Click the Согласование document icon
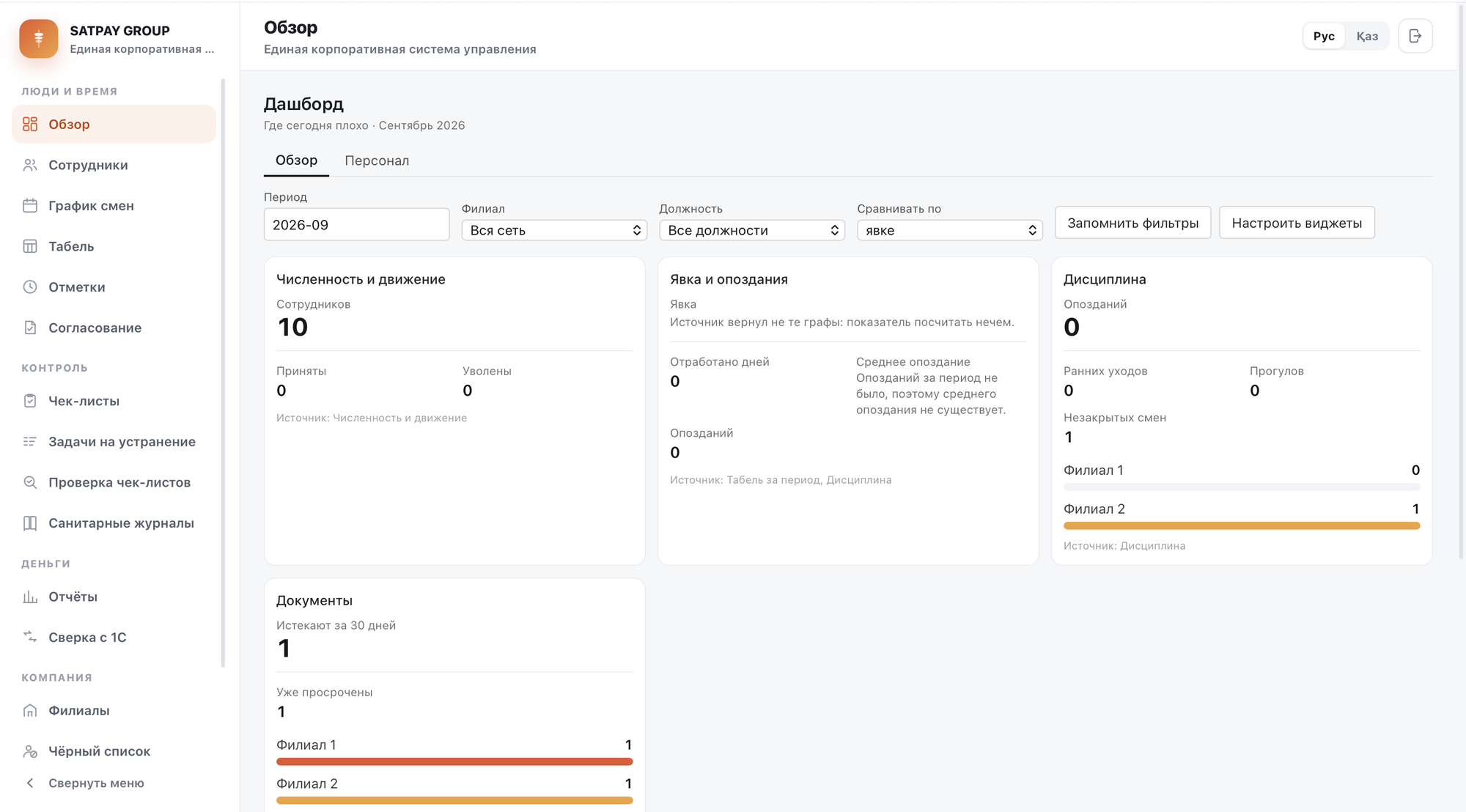Viewport: 1466px width, 812px height. coord(30,328)
